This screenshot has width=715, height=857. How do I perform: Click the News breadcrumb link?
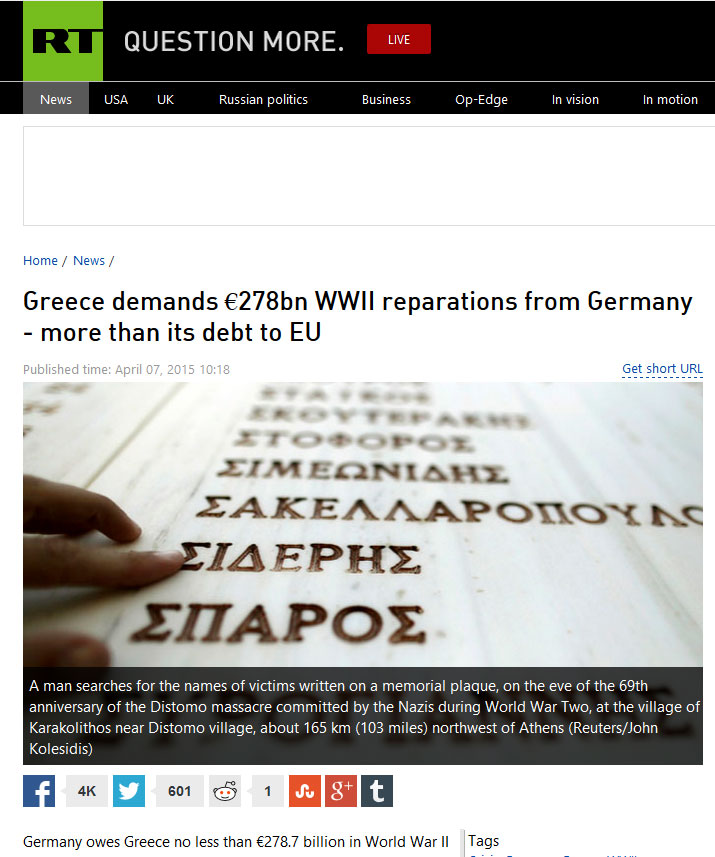point(89,261)
